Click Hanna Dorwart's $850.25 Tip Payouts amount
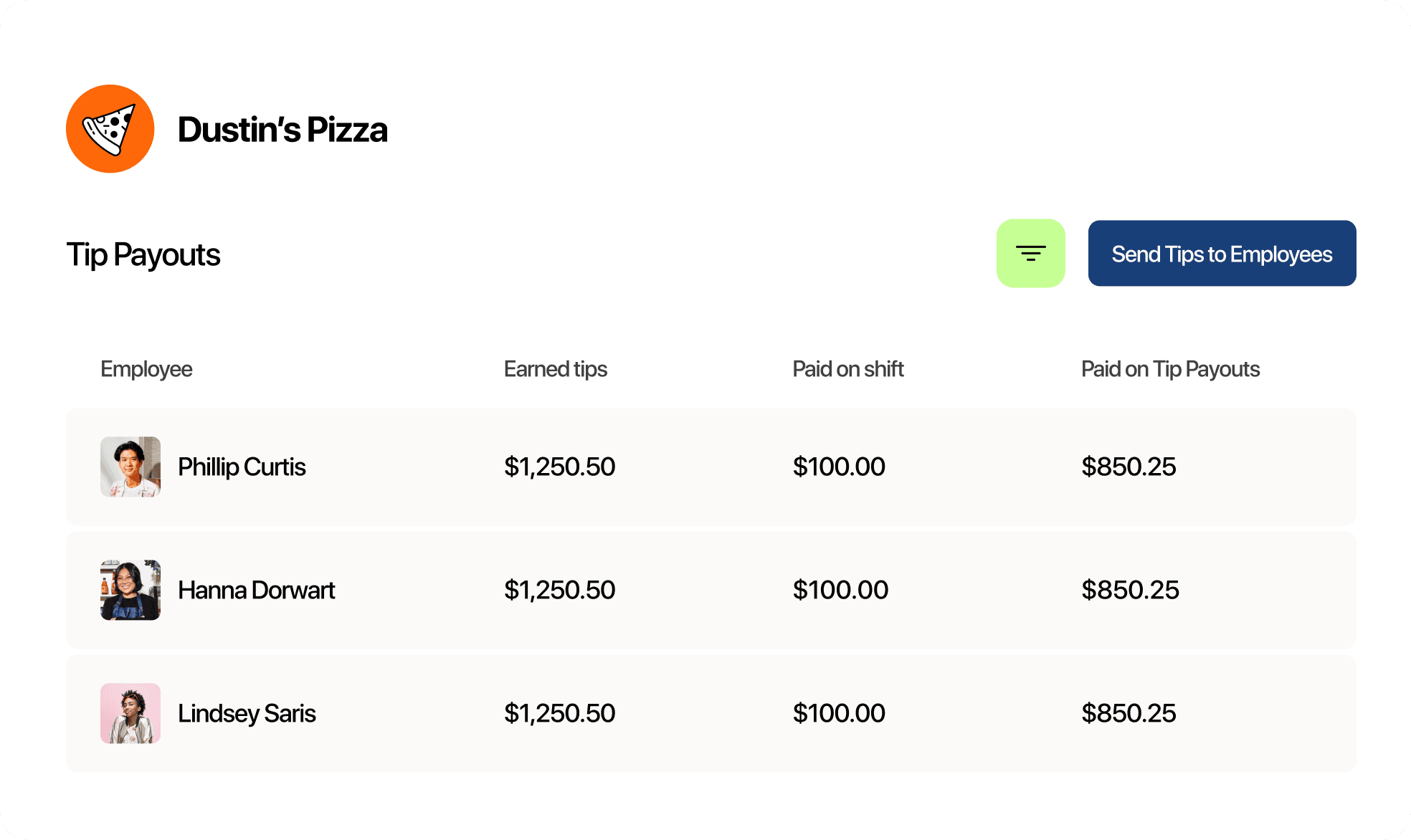 pos(1130,590)
